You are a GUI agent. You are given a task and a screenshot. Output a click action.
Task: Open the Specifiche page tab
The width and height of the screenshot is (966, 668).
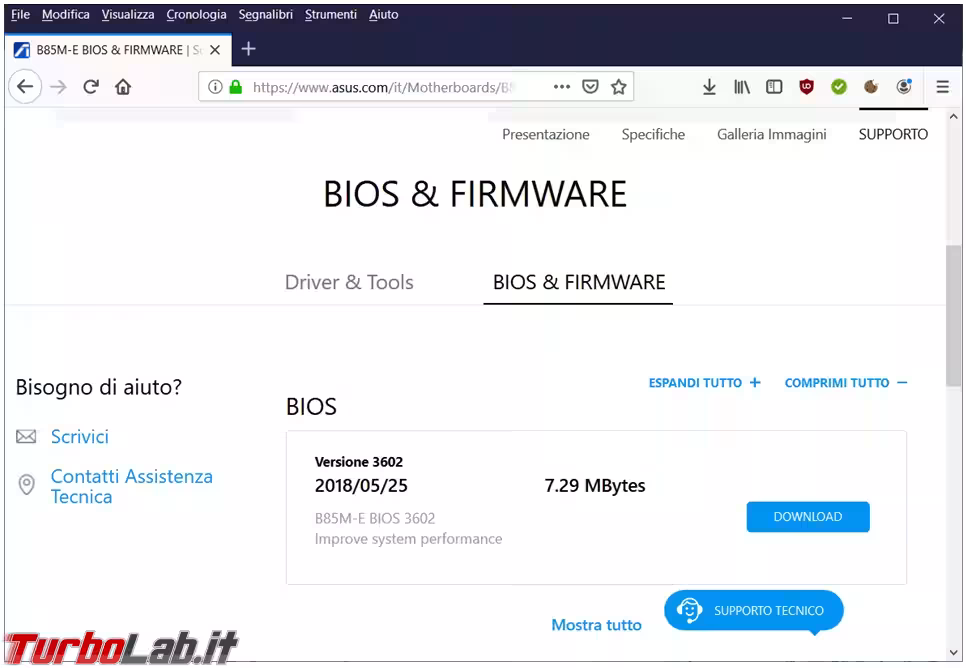point(653,134)
